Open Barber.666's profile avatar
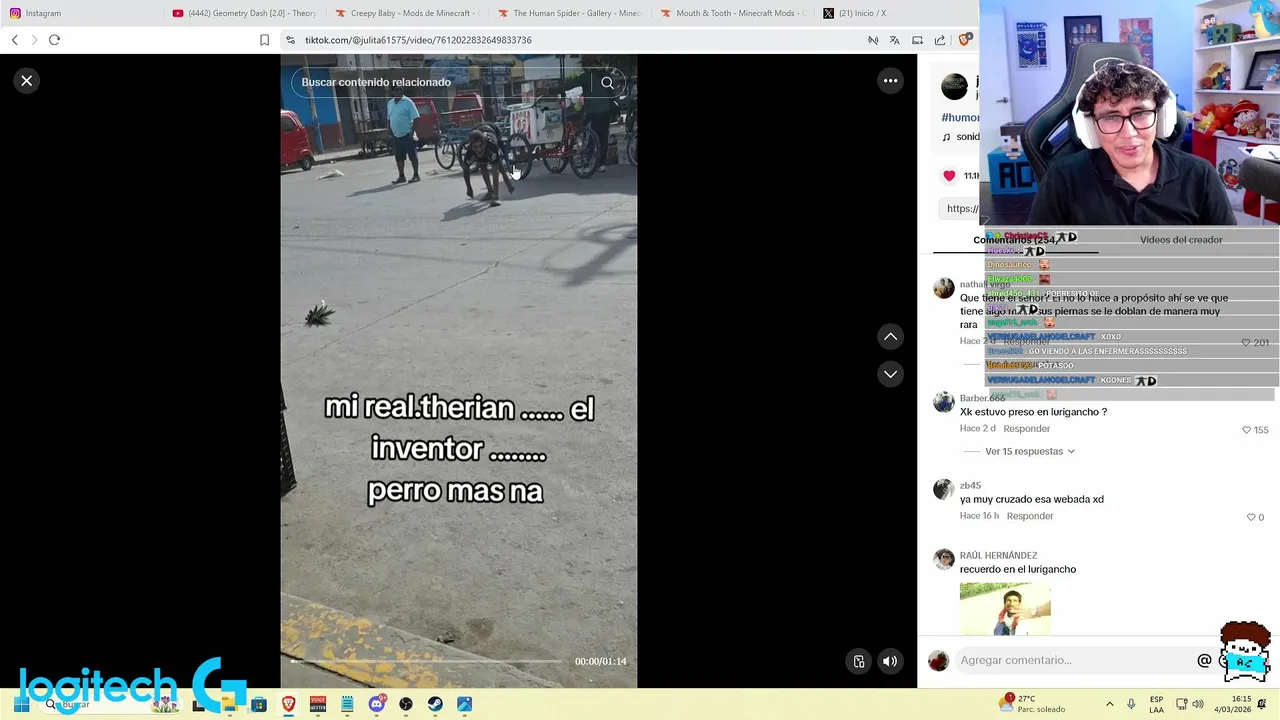Screen dimensions: 1280x720 (x=944, y=402)
